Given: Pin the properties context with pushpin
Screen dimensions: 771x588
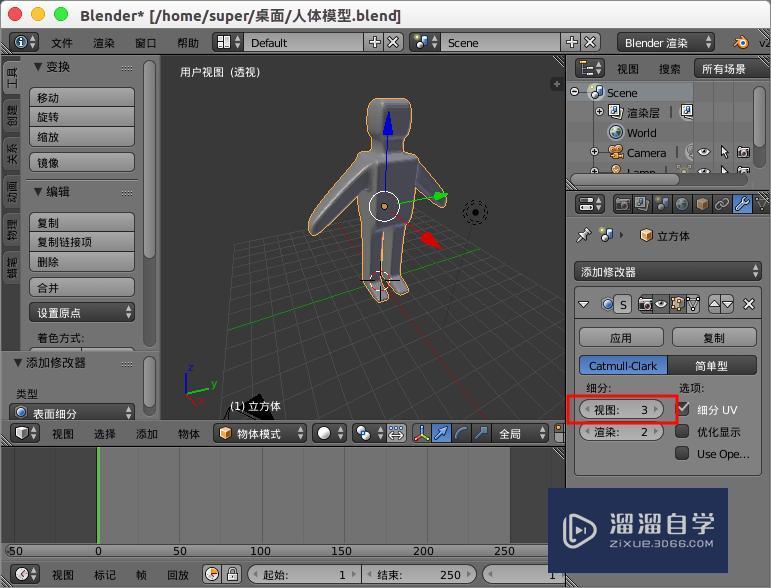Looking at the screenshot, I should pyautogui.click(x=584, y=235).
